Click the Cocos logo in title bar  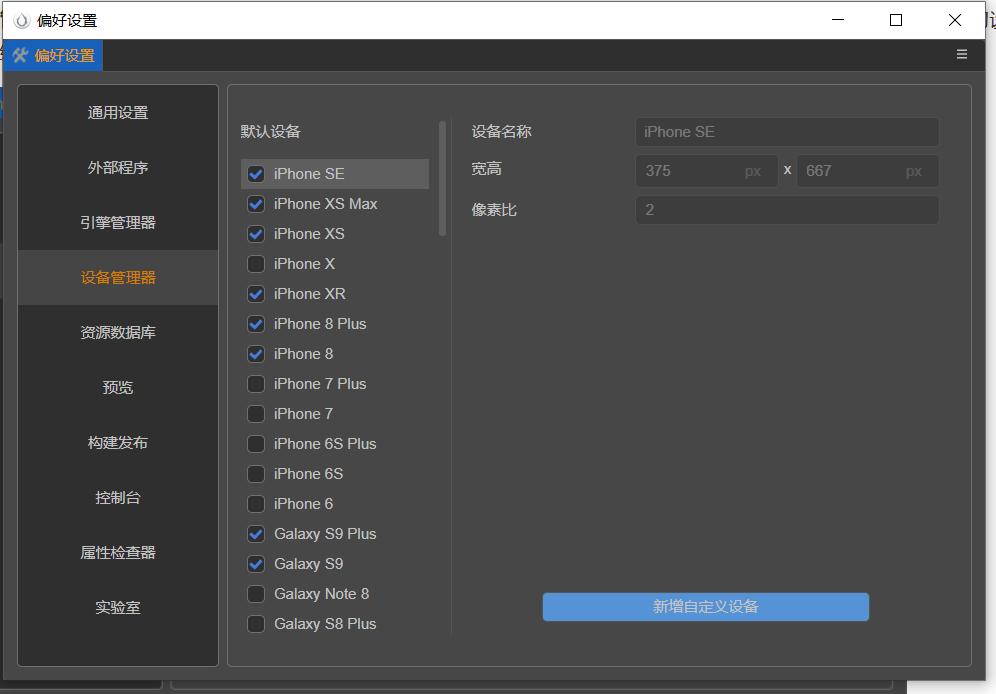point(22,20)
